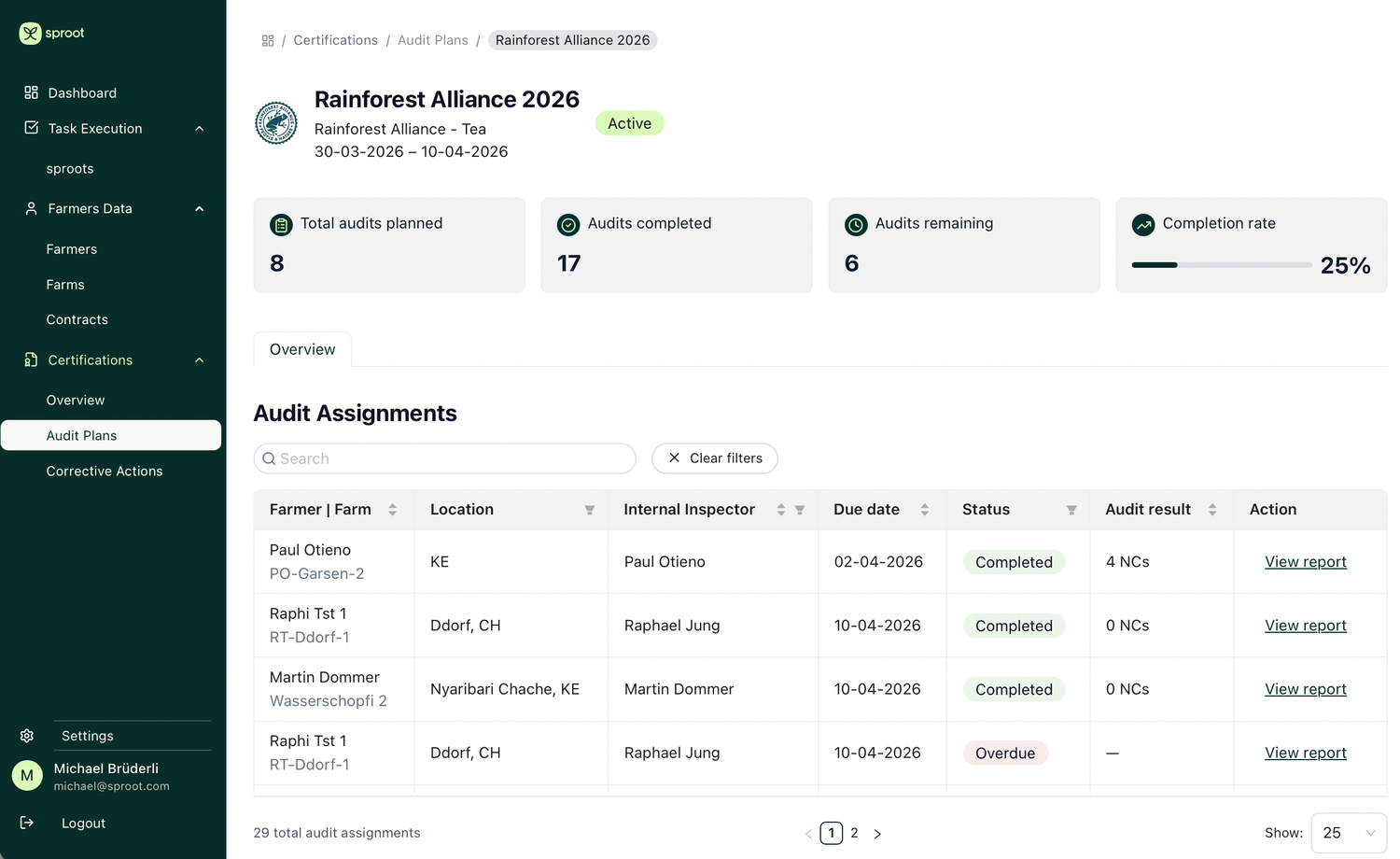Select Audit Plans in the sidebar
The height and width of the screenshot is (859, 1400).
(111, 435)
